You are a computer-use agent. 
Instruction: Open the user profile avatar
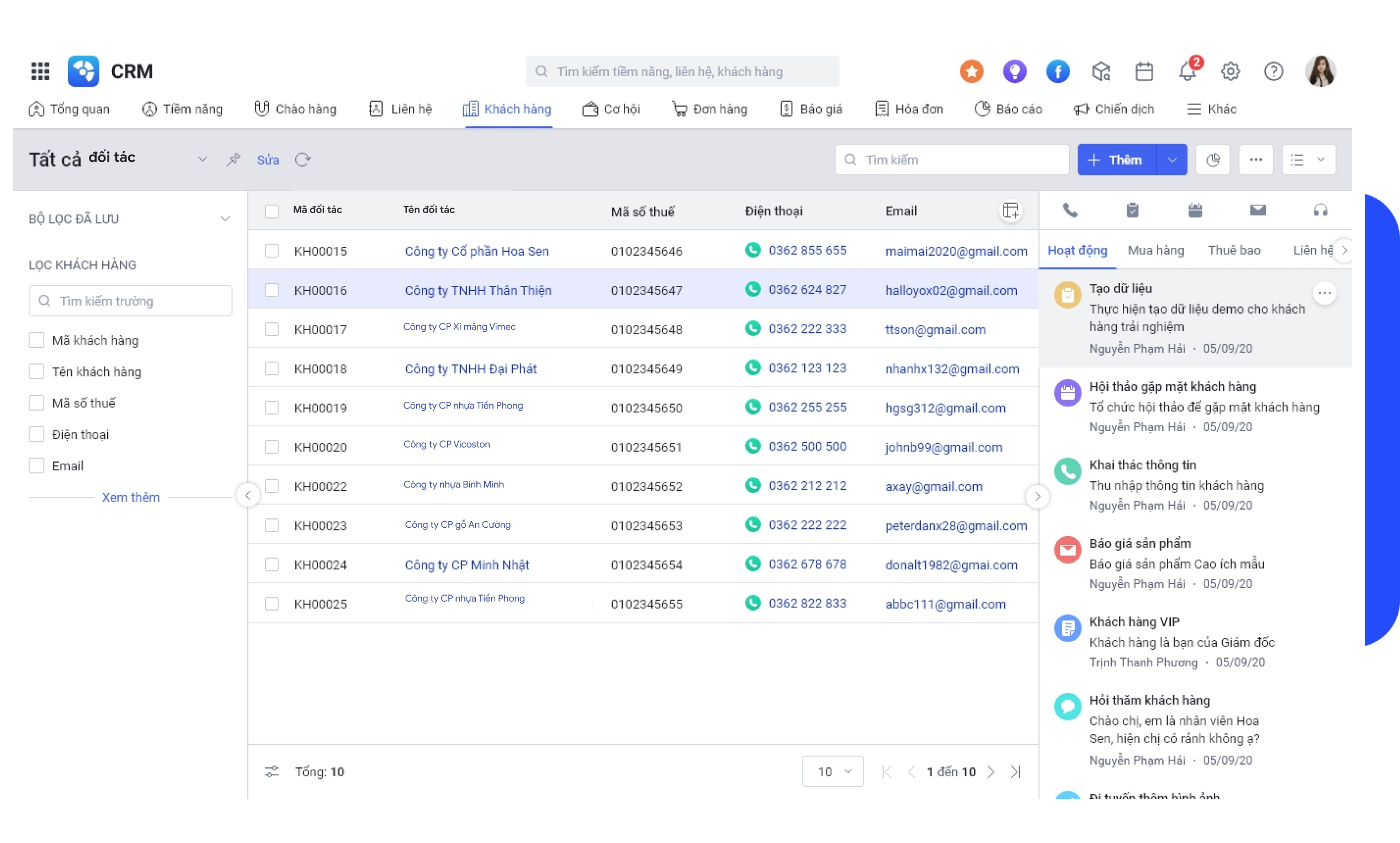point(1321,71)
